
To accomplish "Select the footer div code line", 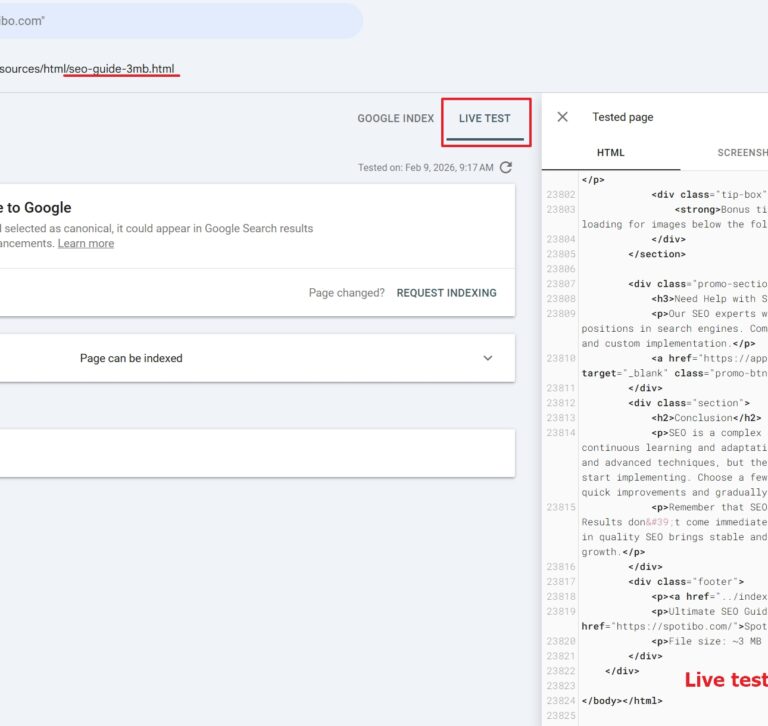I will point(686,581).
